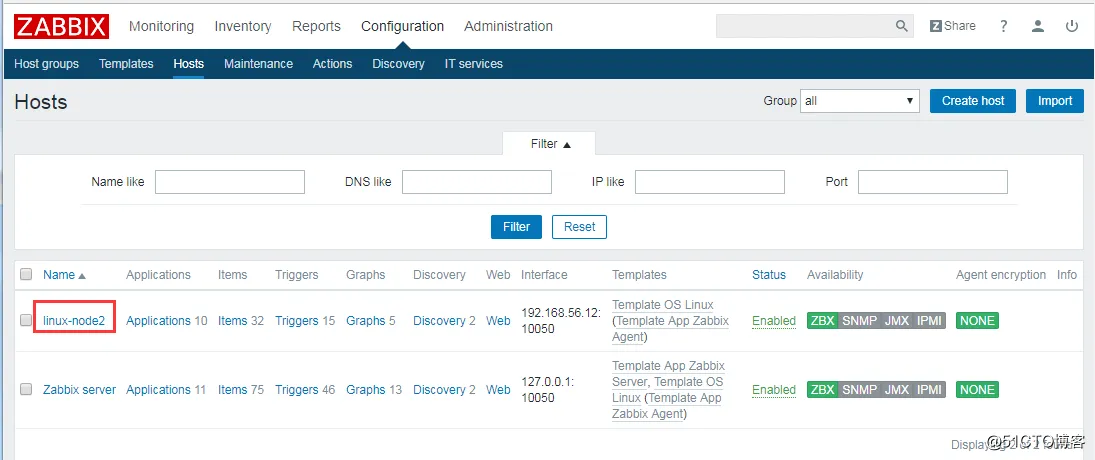Open Template App Zabbix Server link

[x=668, y=373]
